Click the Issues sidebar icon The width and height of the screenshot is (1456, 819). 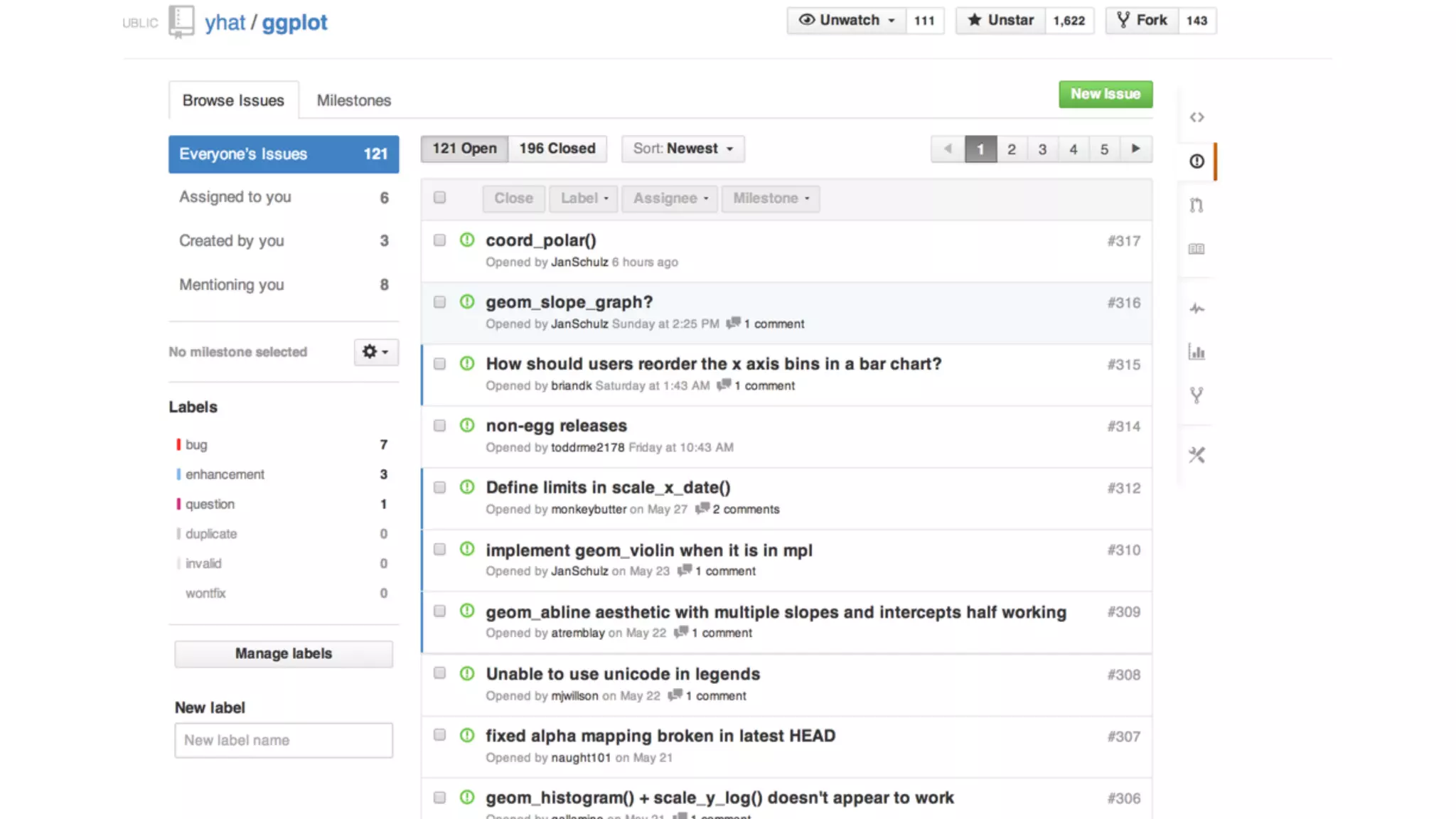pos(1197,161)
